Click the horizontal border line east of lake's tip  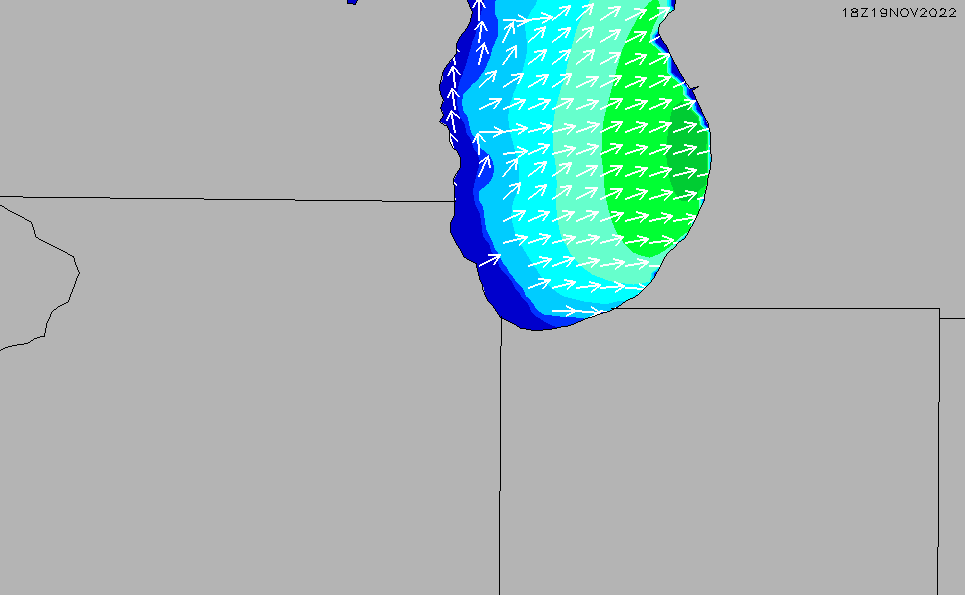pyautogui.click(x=780, y=308)
